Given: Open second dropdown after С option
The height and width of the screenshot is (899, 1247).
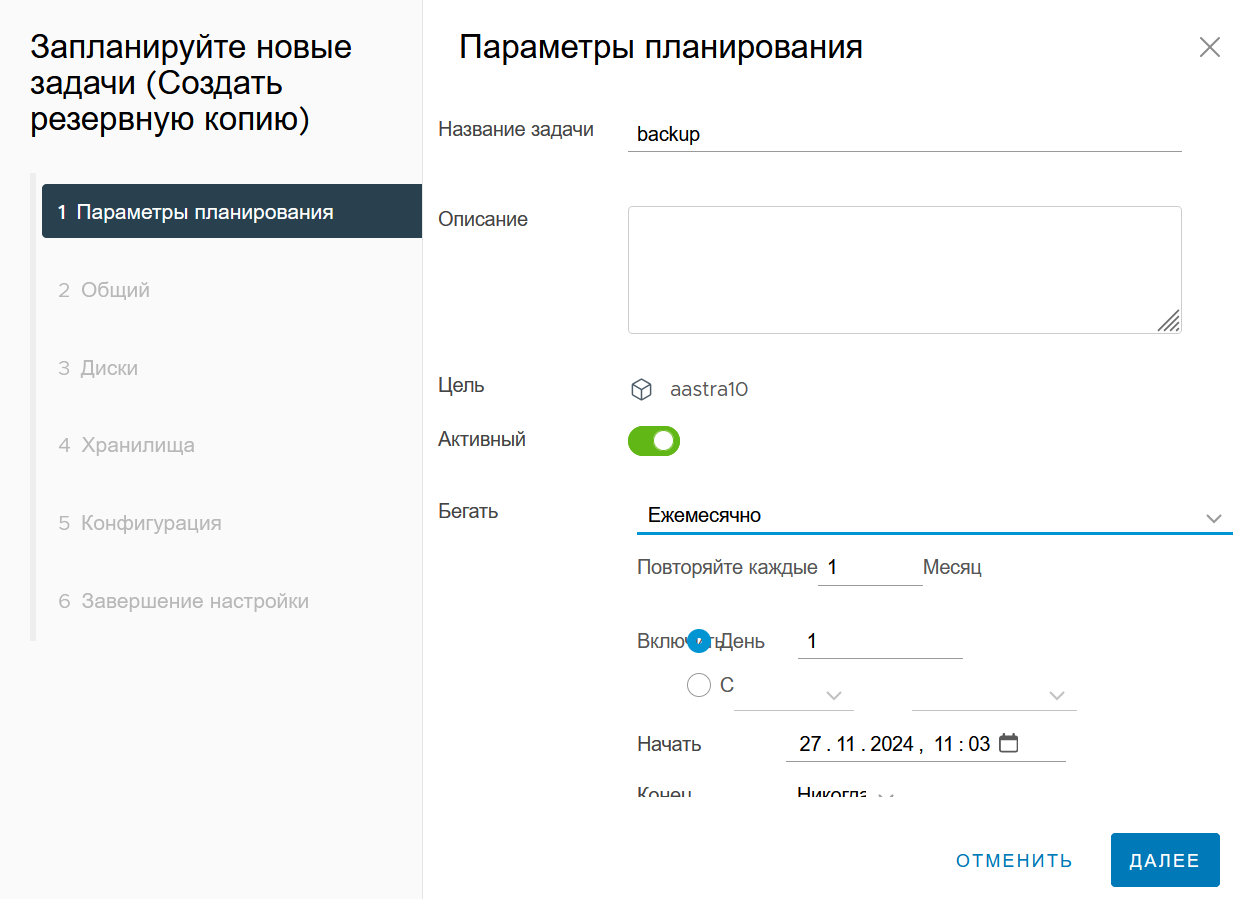Looking at the screenshot, I should tap(994, 693).
